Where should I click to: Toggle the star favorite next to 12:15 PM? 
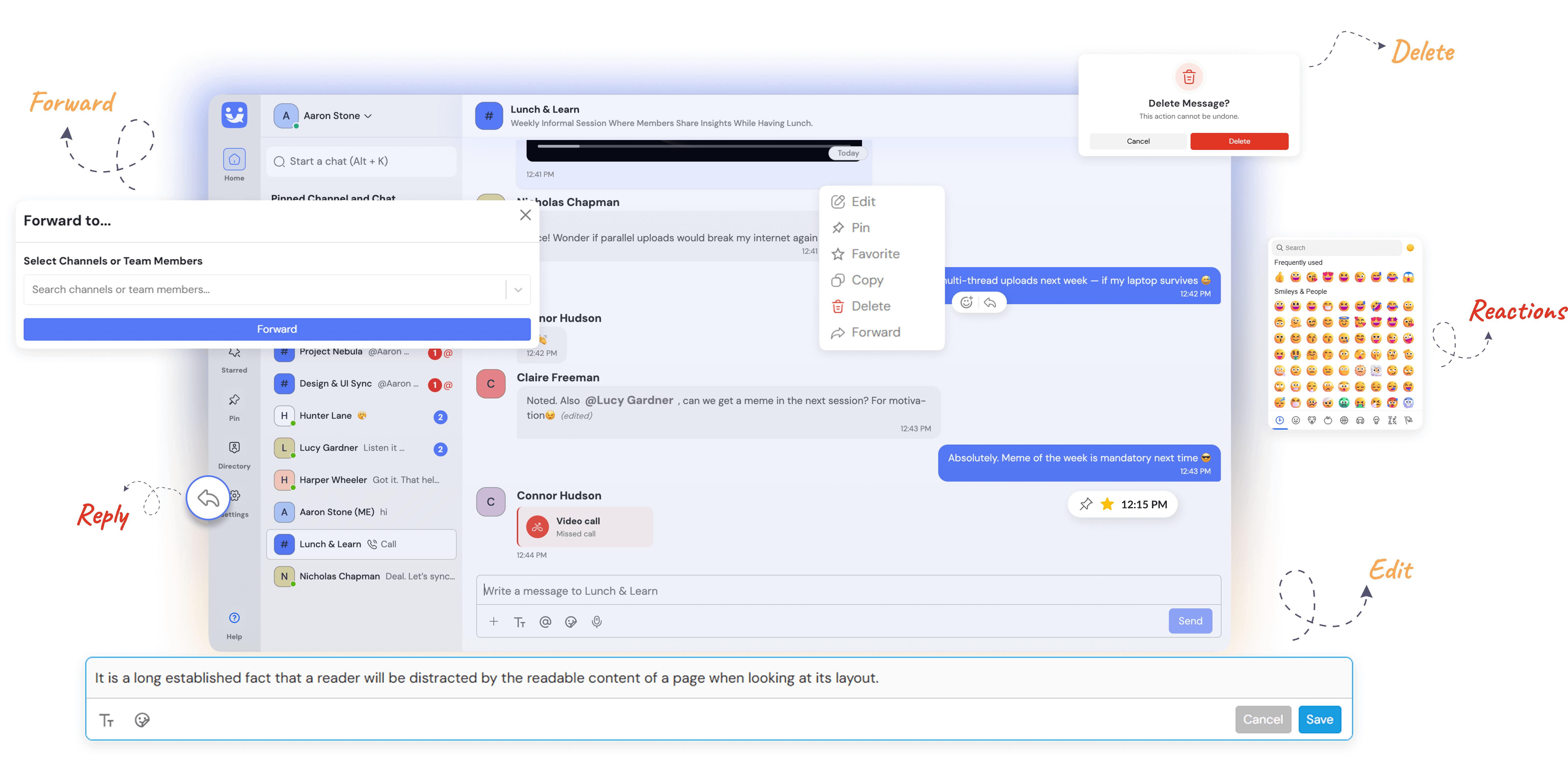tap(1107, 504)
